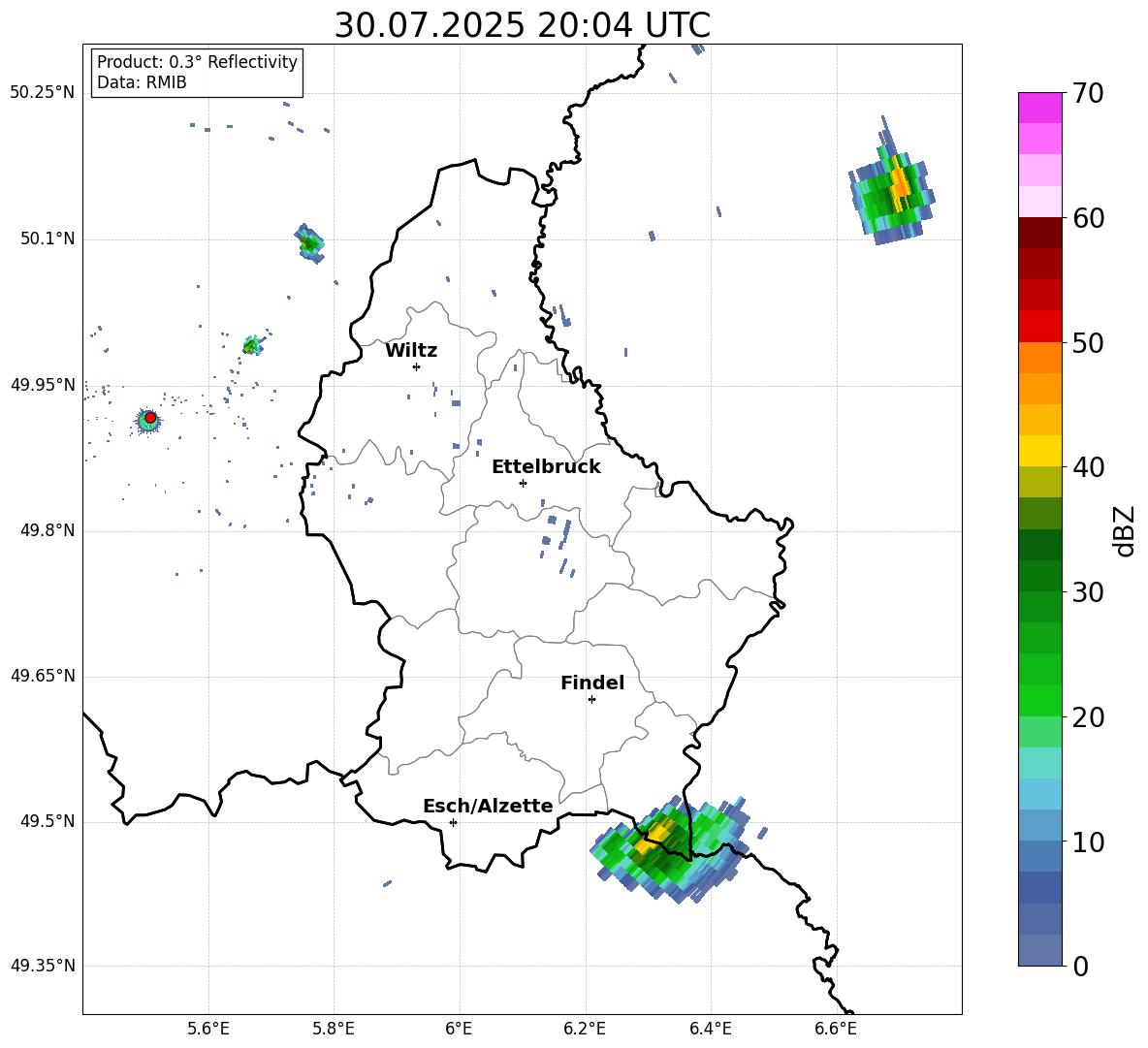Click the 50.25°N latitude label
This screenshot has width=1148, height=1048.
click(43, 93)
